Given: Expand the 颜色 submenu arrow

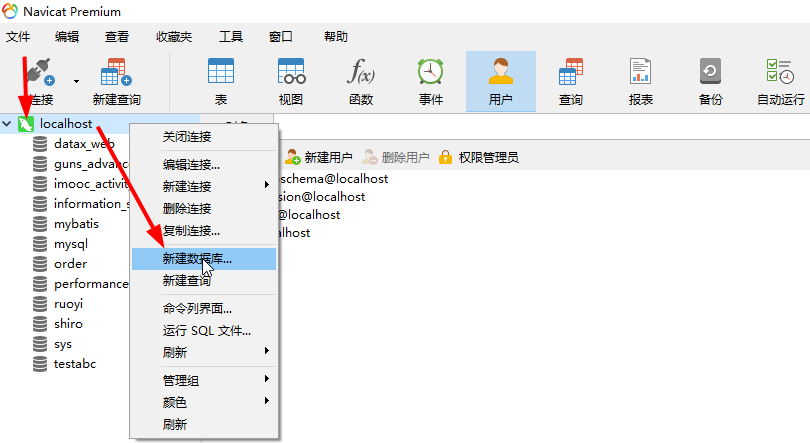Looking at the screenshot, I should (x=267, y=401).
